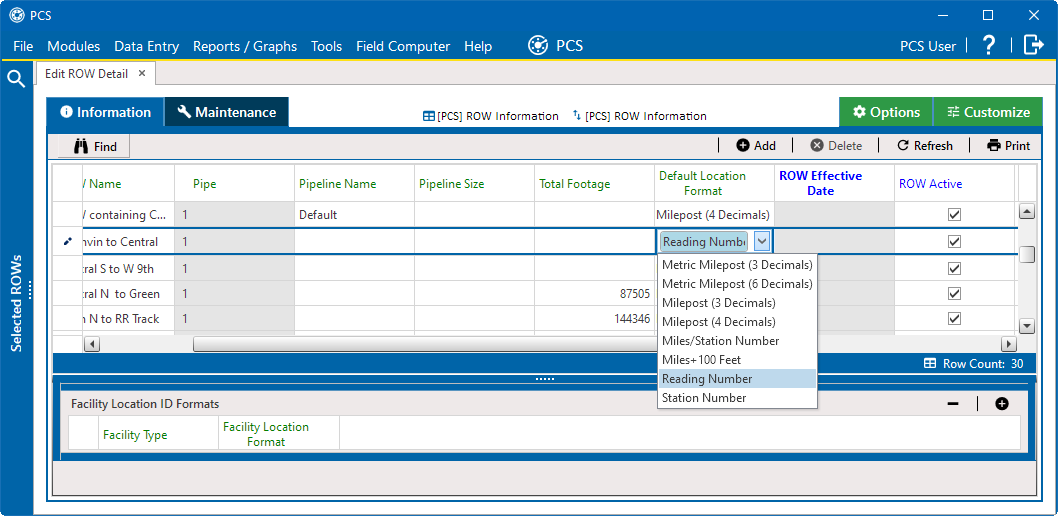Viewport: 1058px width, 516px height.
Task: Uncheck ROW Active for Default pipeline row
Action: (954, 214)
